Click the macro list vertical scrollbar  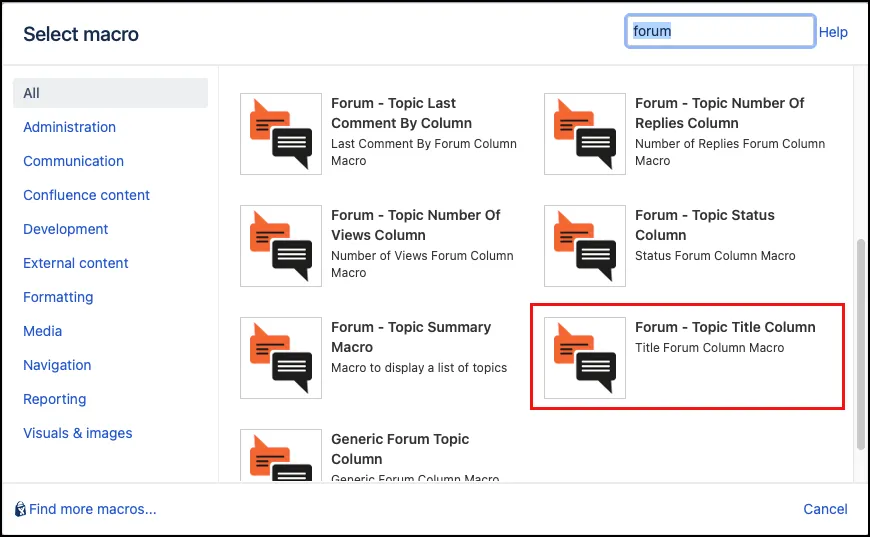click(861, 344)
